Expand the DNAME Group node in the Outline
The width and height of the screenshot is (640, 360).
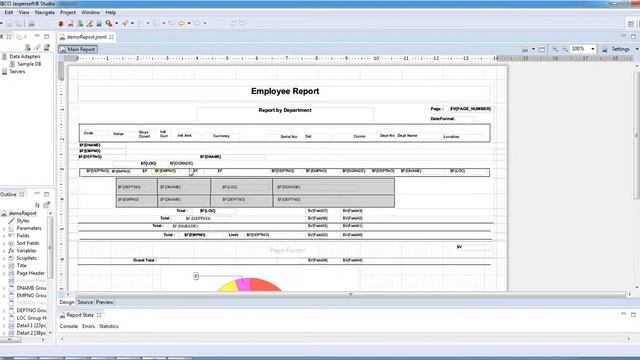point(4,288)
